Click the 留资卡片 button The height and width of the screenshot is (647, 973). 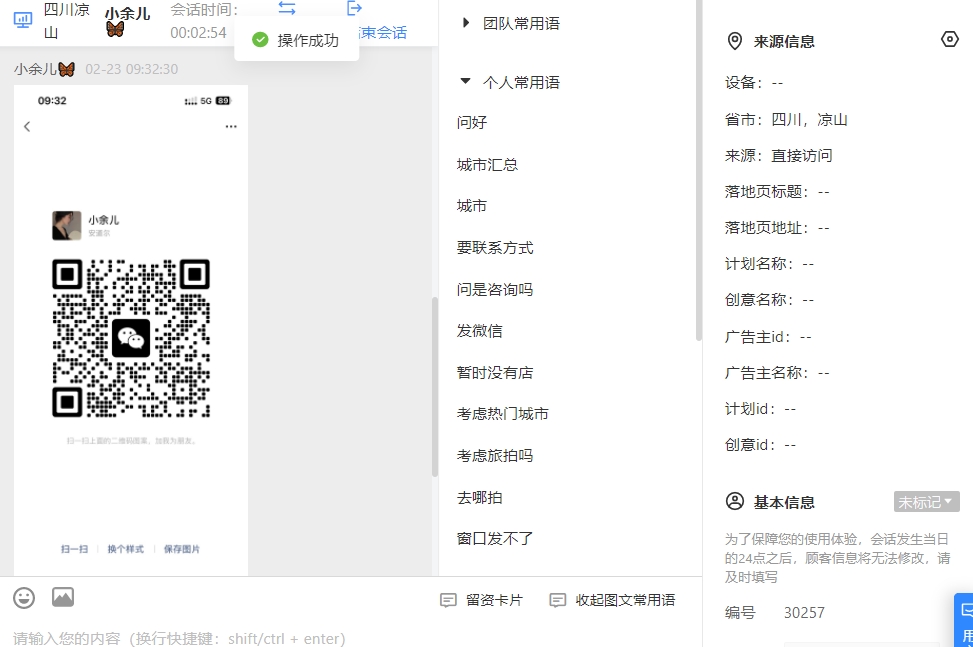[481, 600]
